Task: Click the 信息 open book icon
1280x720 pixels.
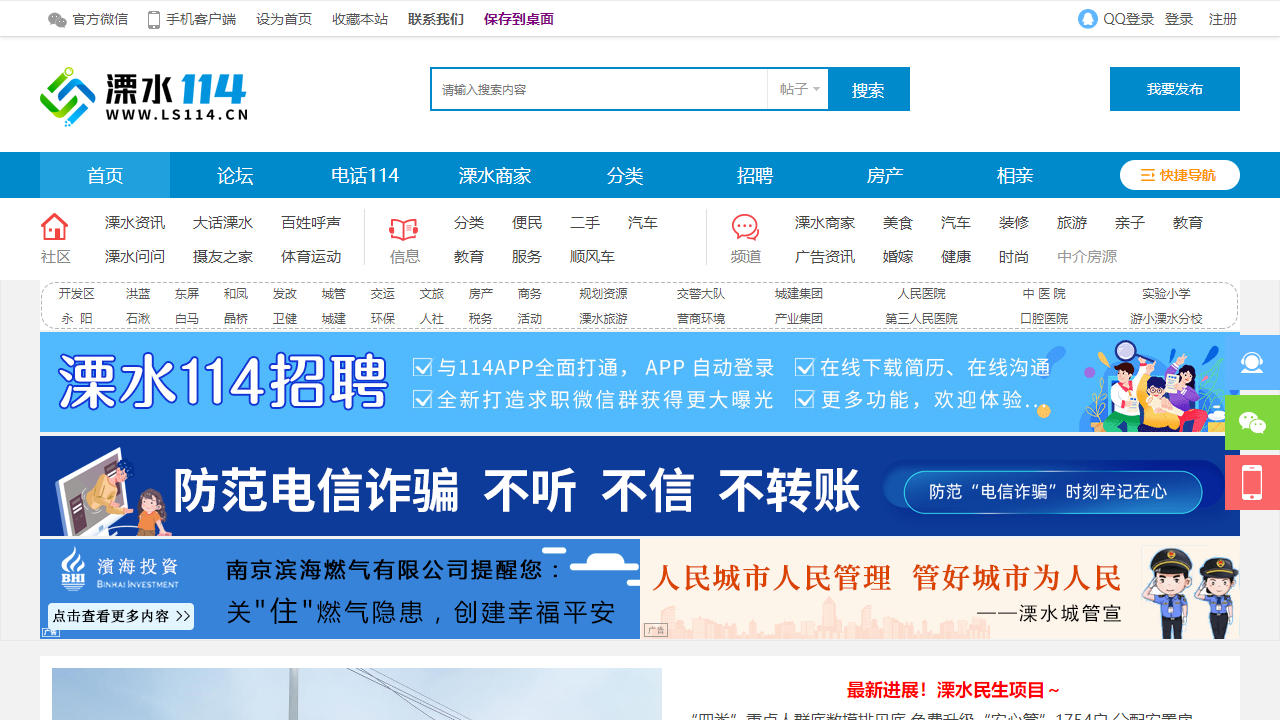Action: pyautogui.click(x=404, y=229)
